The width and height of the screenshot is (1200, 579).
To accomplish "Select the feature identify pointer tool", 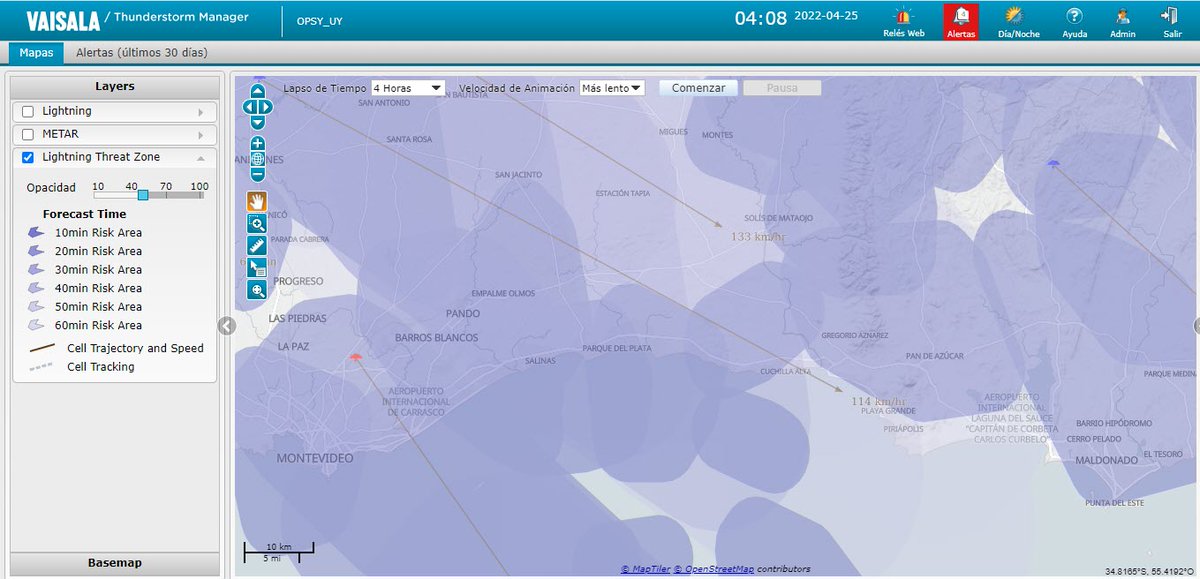I will (258, 268).
